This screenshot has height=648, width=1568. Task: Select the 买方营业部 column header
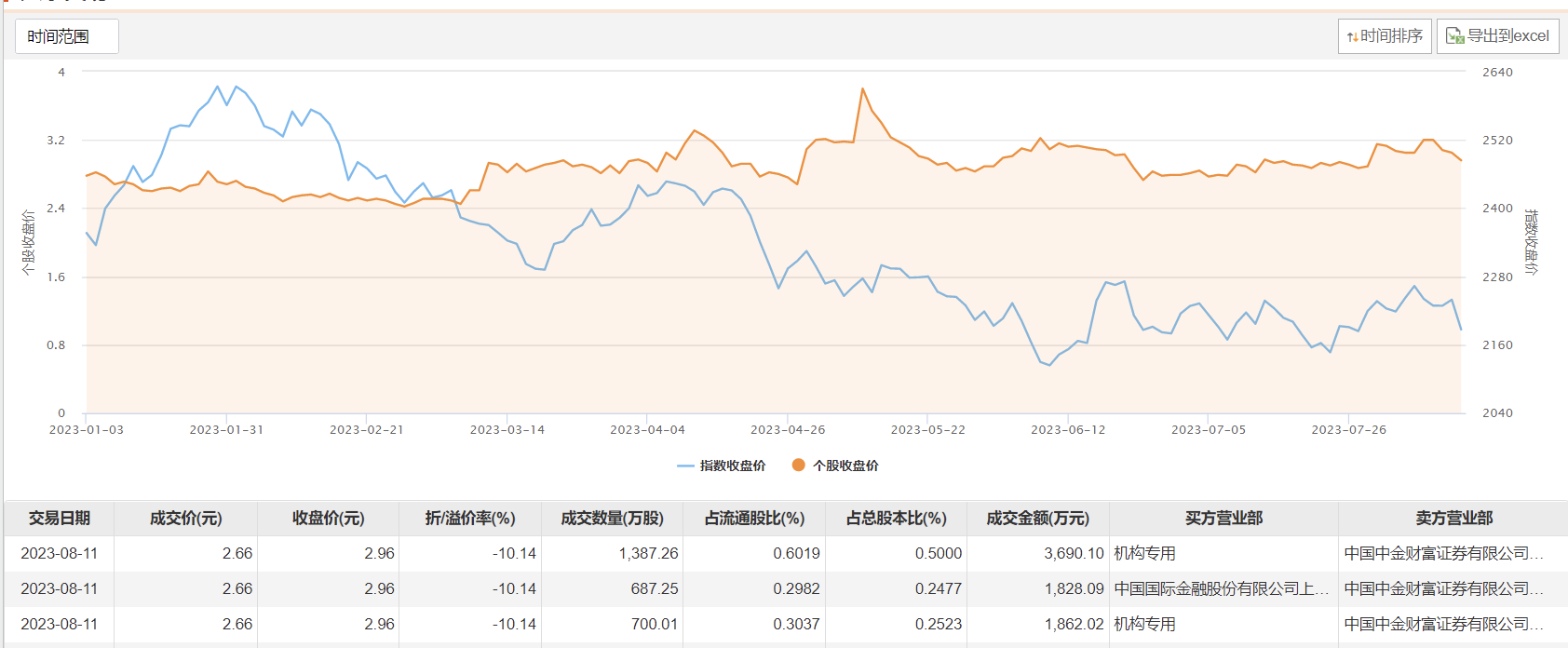[1223, 518]
